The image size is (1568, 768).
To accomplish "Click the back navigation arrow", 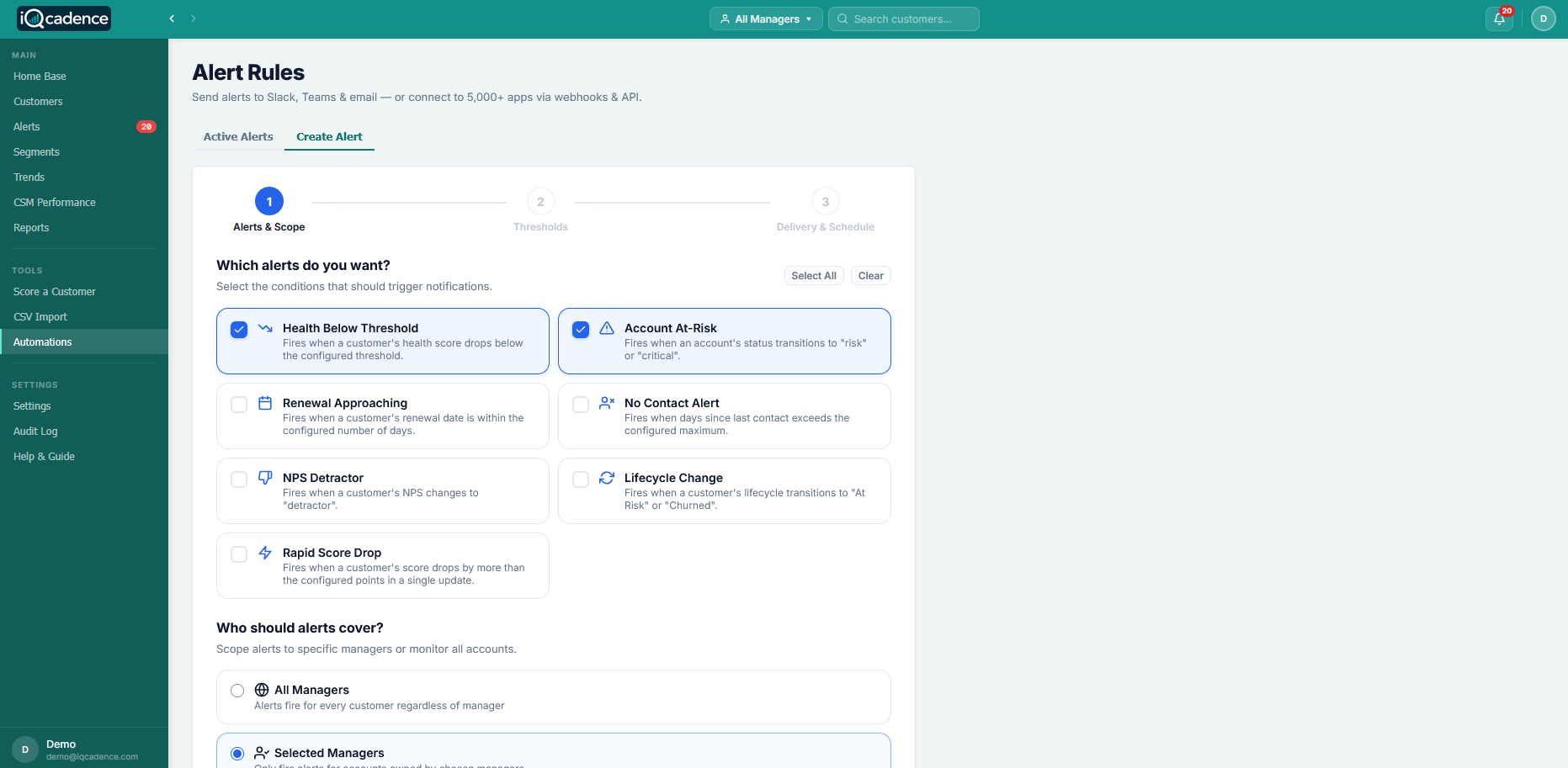I will [x=172, y=19].
